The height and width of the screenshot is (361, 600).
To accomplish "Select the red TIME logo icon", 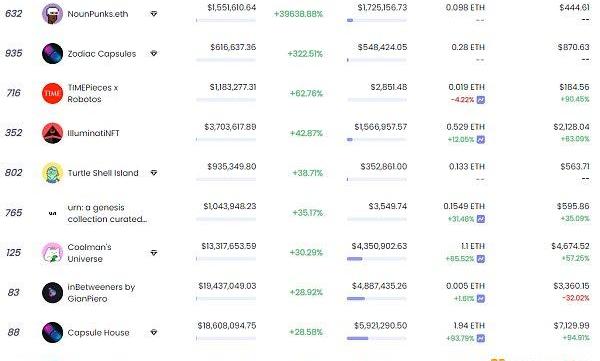I will 52,93.
